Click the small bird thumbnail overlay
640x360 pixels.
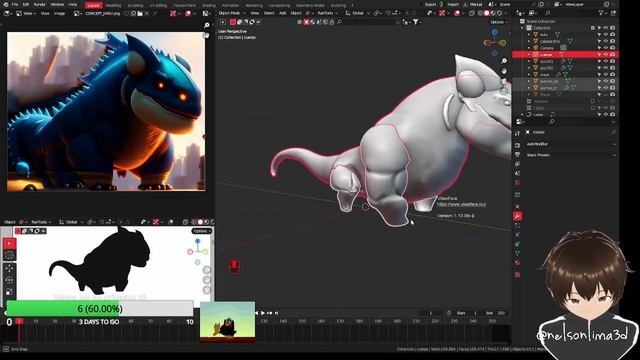(227, 322)
